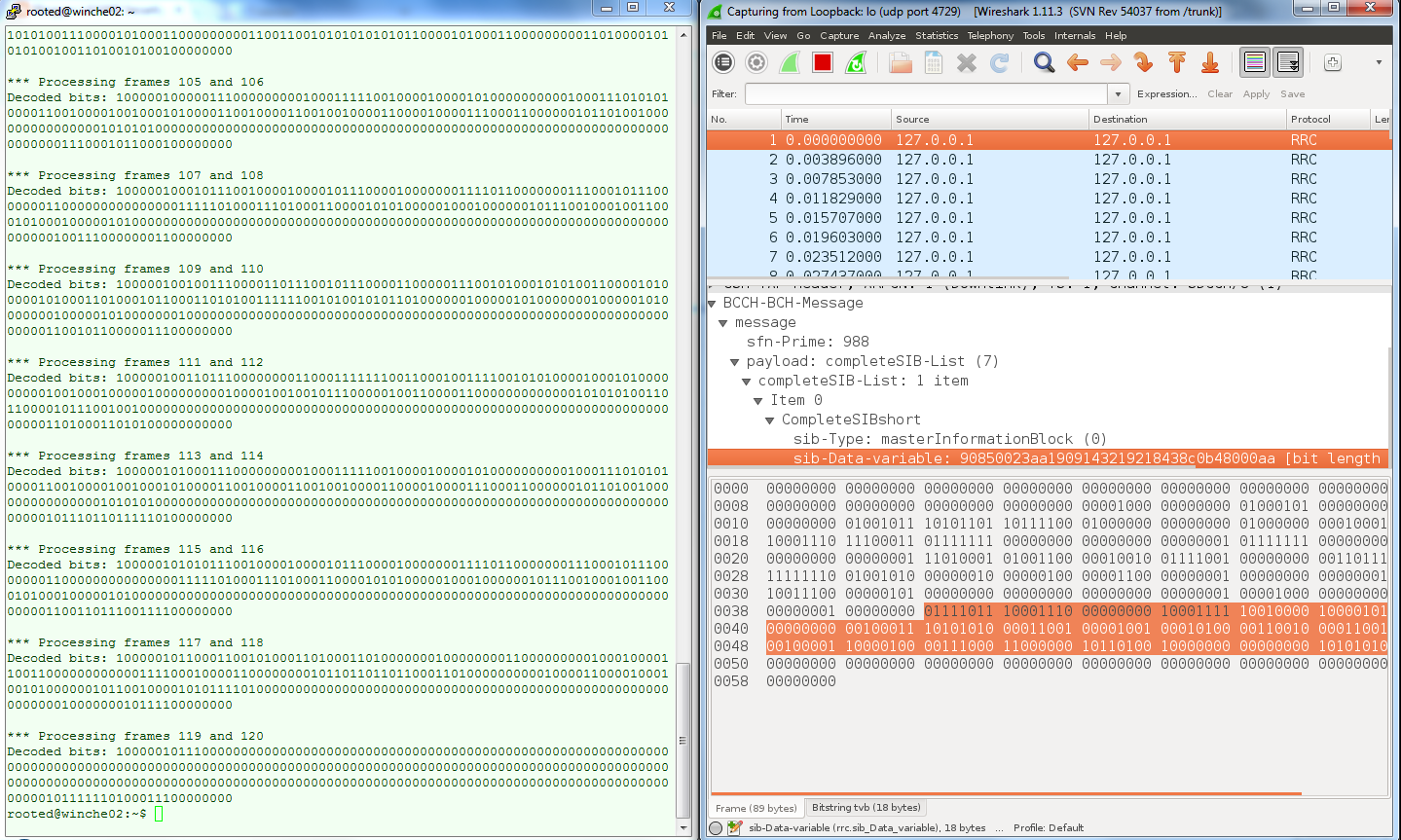Screen dimensions: 1401x840
Task: Open a capture file icon
Action: 901,62
